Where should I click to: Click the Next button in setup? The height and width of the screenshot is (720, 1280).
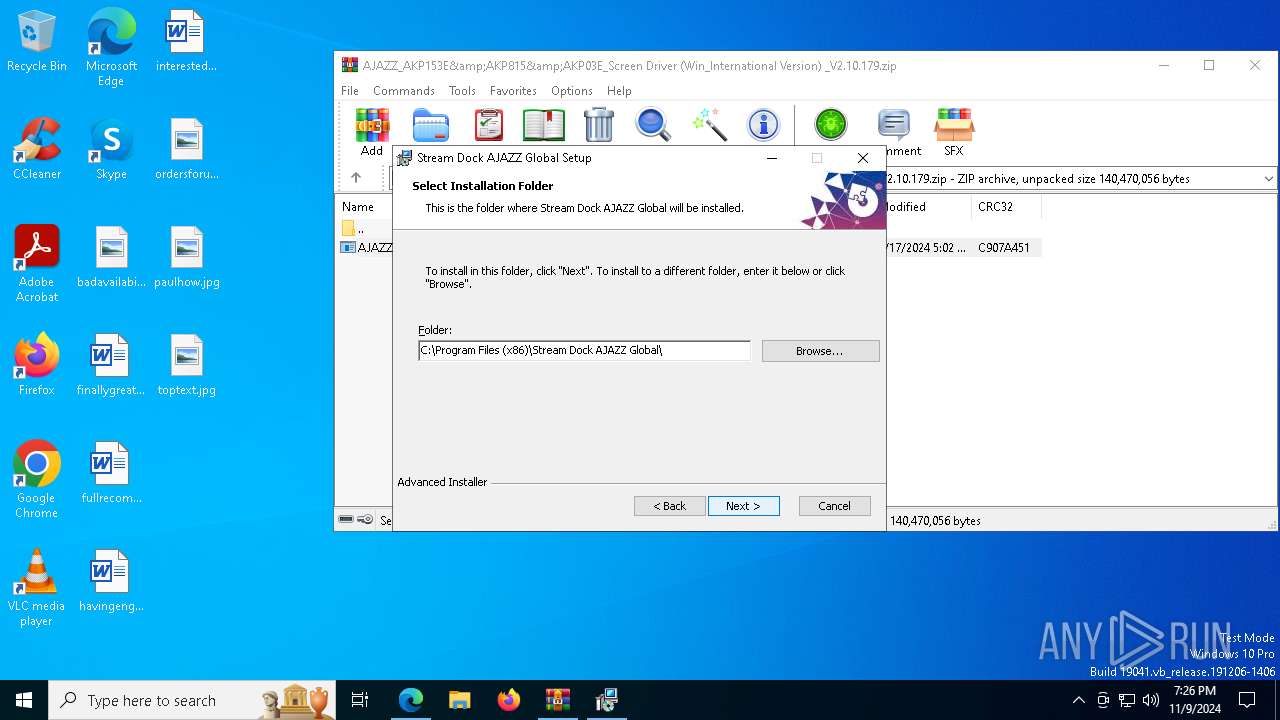pos(743,506)
